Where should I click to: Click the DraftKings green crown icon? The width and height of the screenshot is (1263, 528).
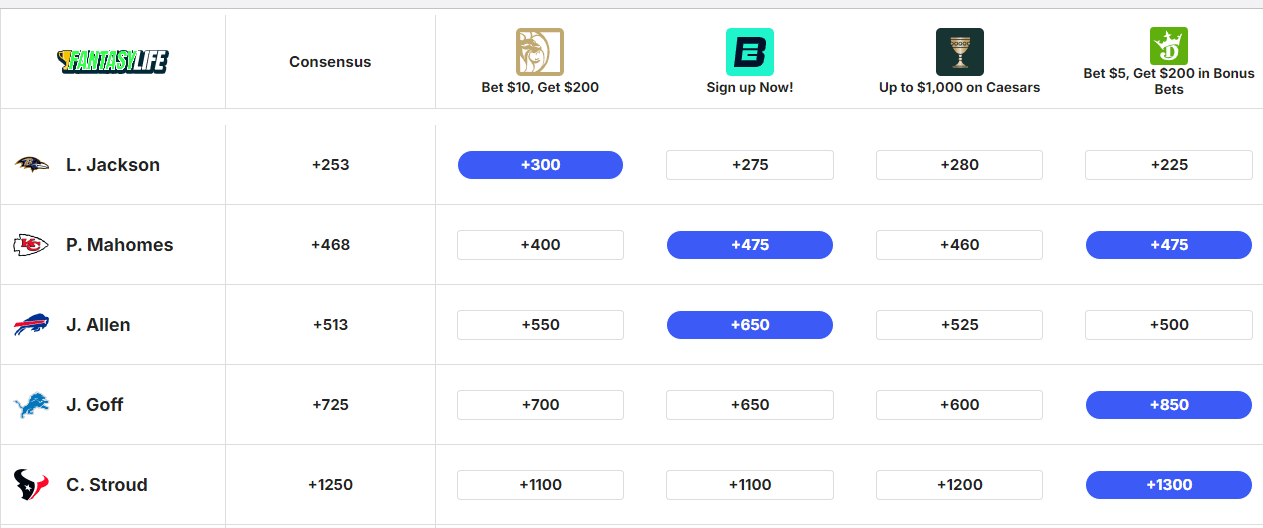pos(1169,46)
